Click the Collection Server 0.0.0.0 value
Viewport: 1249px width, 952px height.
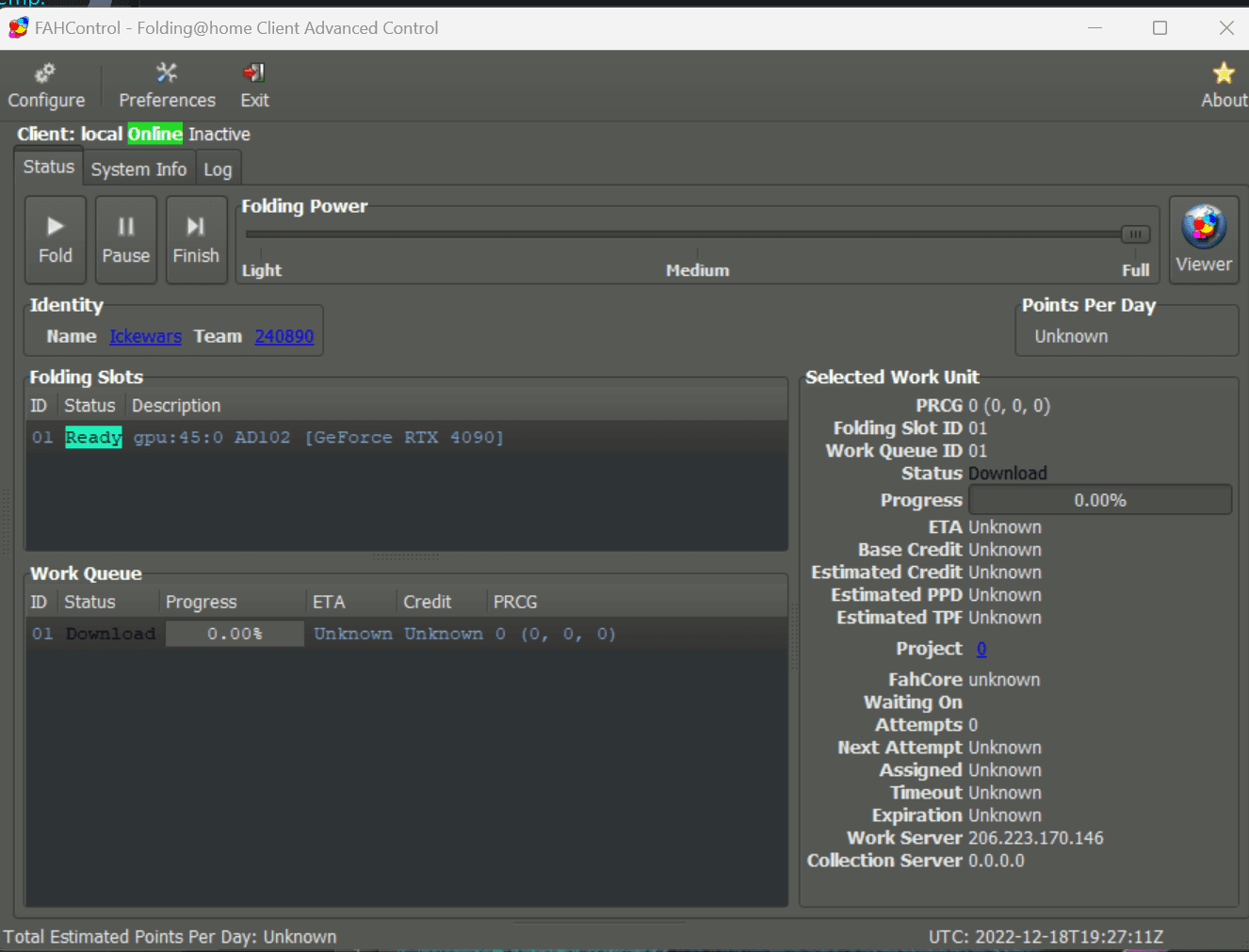pyautogui.click(x=997, y=861)
